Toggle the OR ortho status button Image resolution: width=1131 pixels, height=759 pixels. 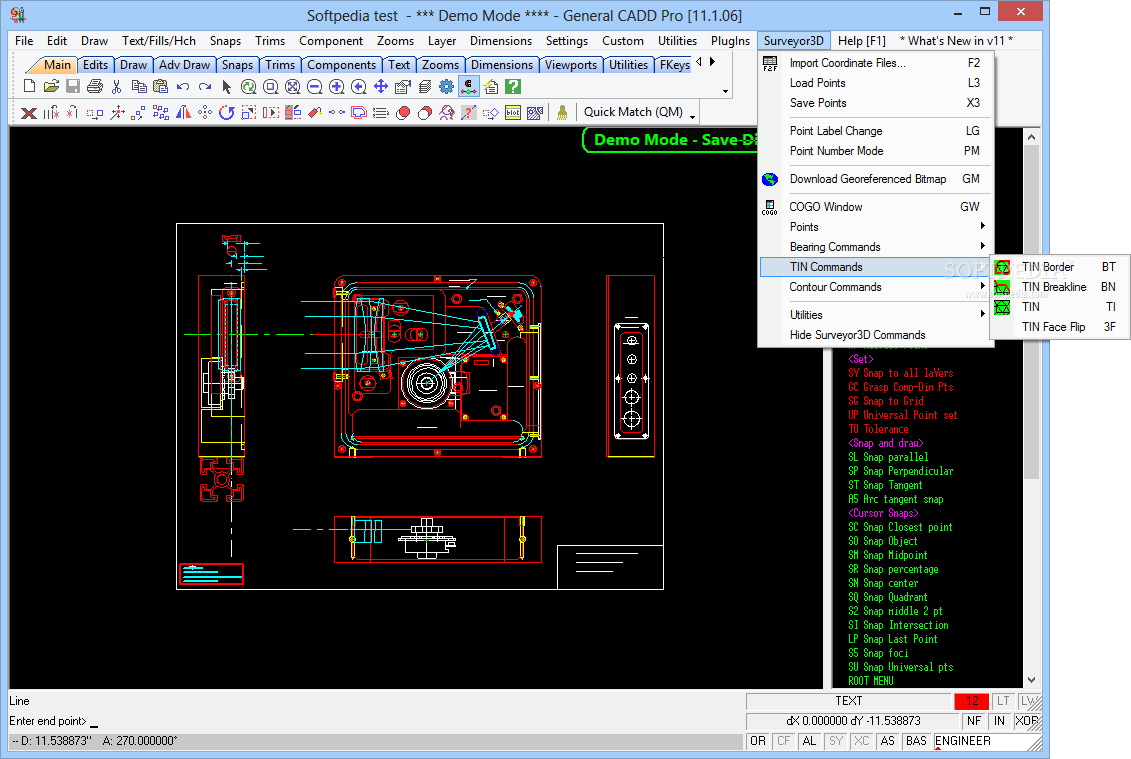(x=757, y=741)
